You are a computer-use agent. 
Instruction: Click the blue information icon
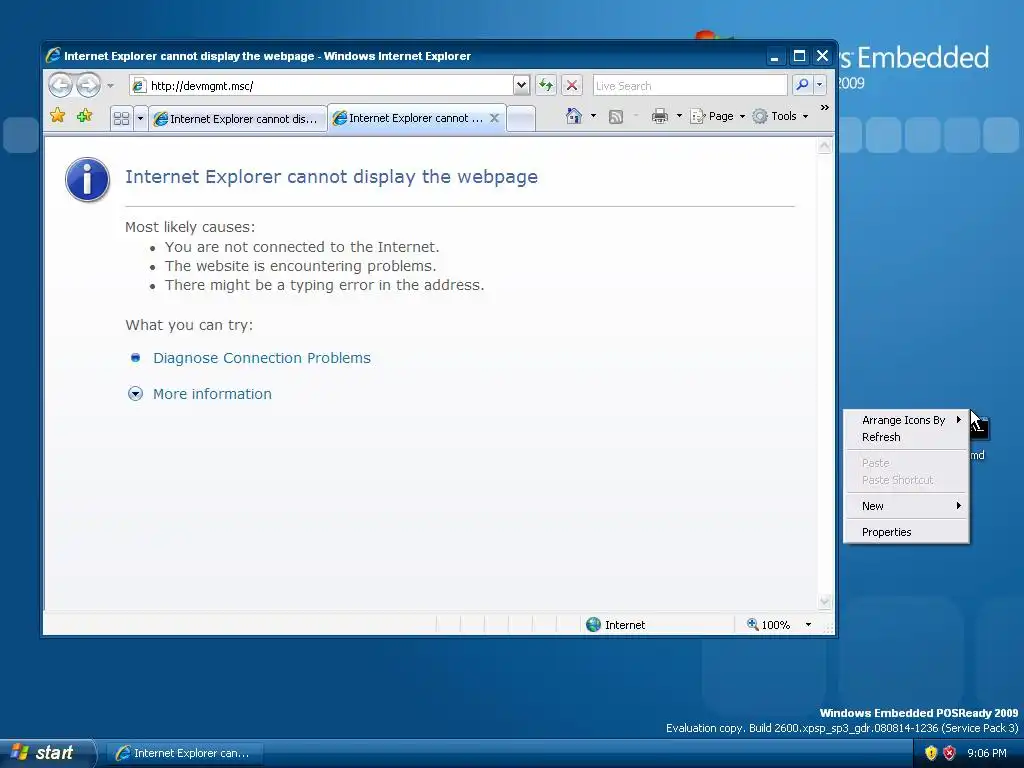[x=88, y=180]
